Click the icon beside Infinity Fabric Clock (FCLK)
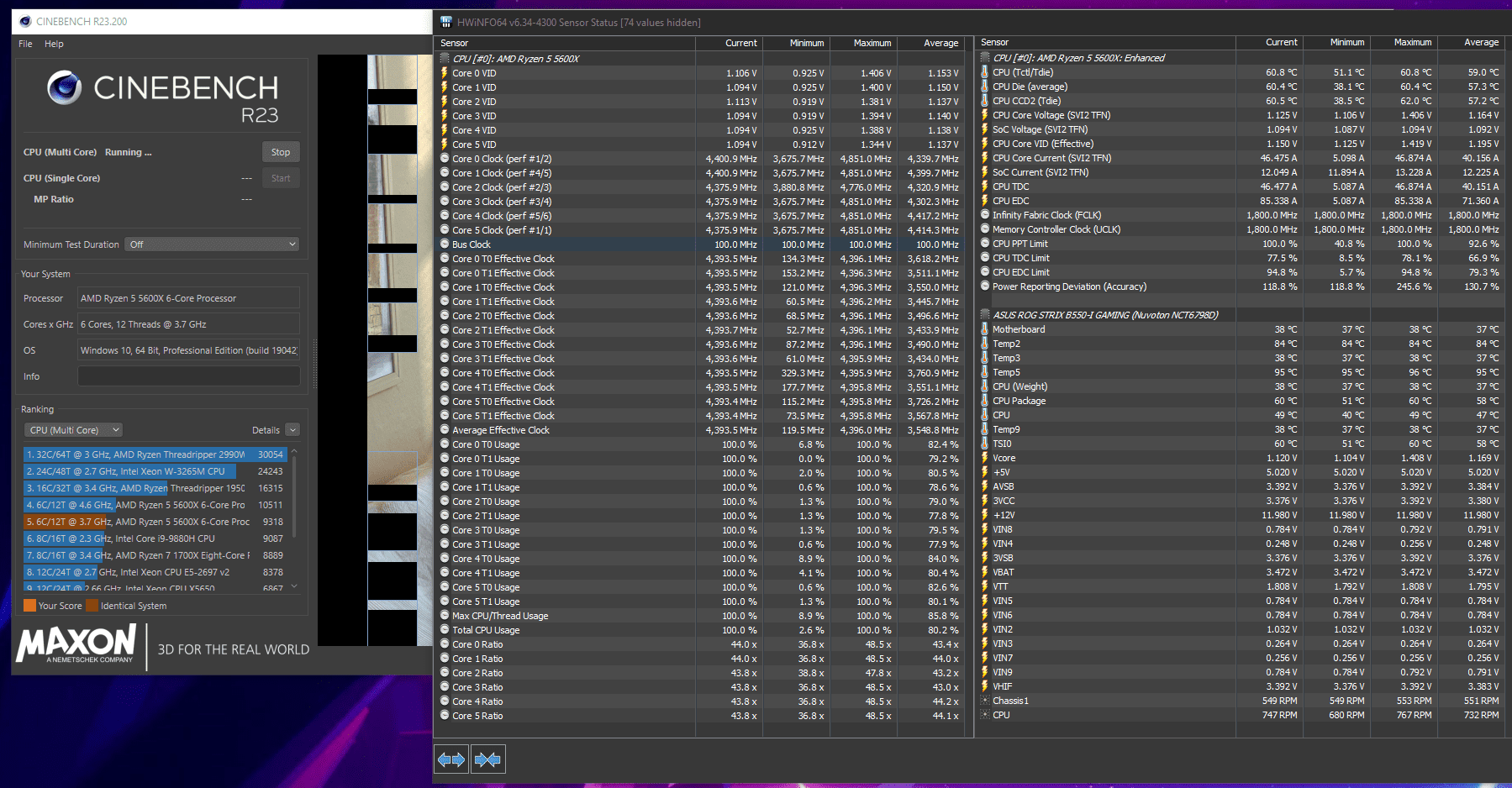 tap(985, 215)
